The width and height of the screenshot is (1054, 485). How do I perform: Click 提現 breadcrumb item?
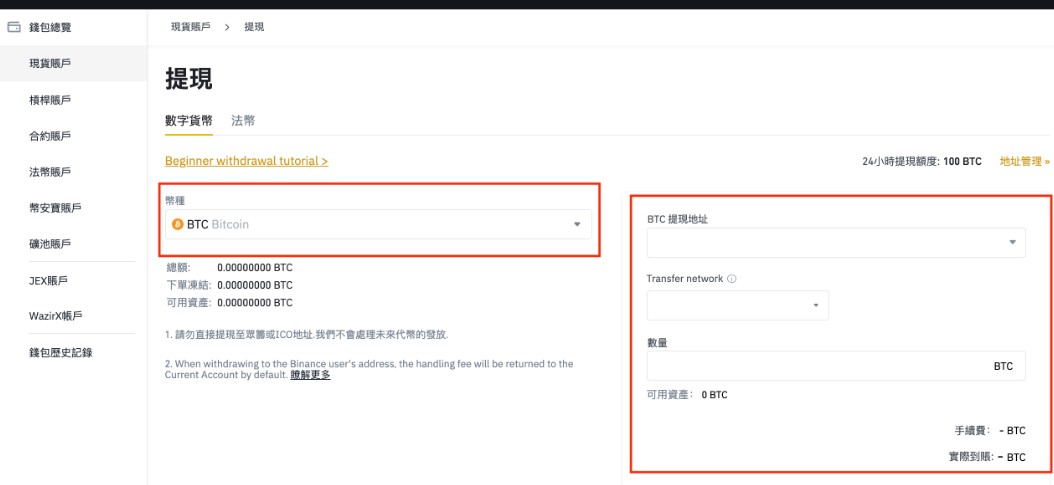point(254,27)
